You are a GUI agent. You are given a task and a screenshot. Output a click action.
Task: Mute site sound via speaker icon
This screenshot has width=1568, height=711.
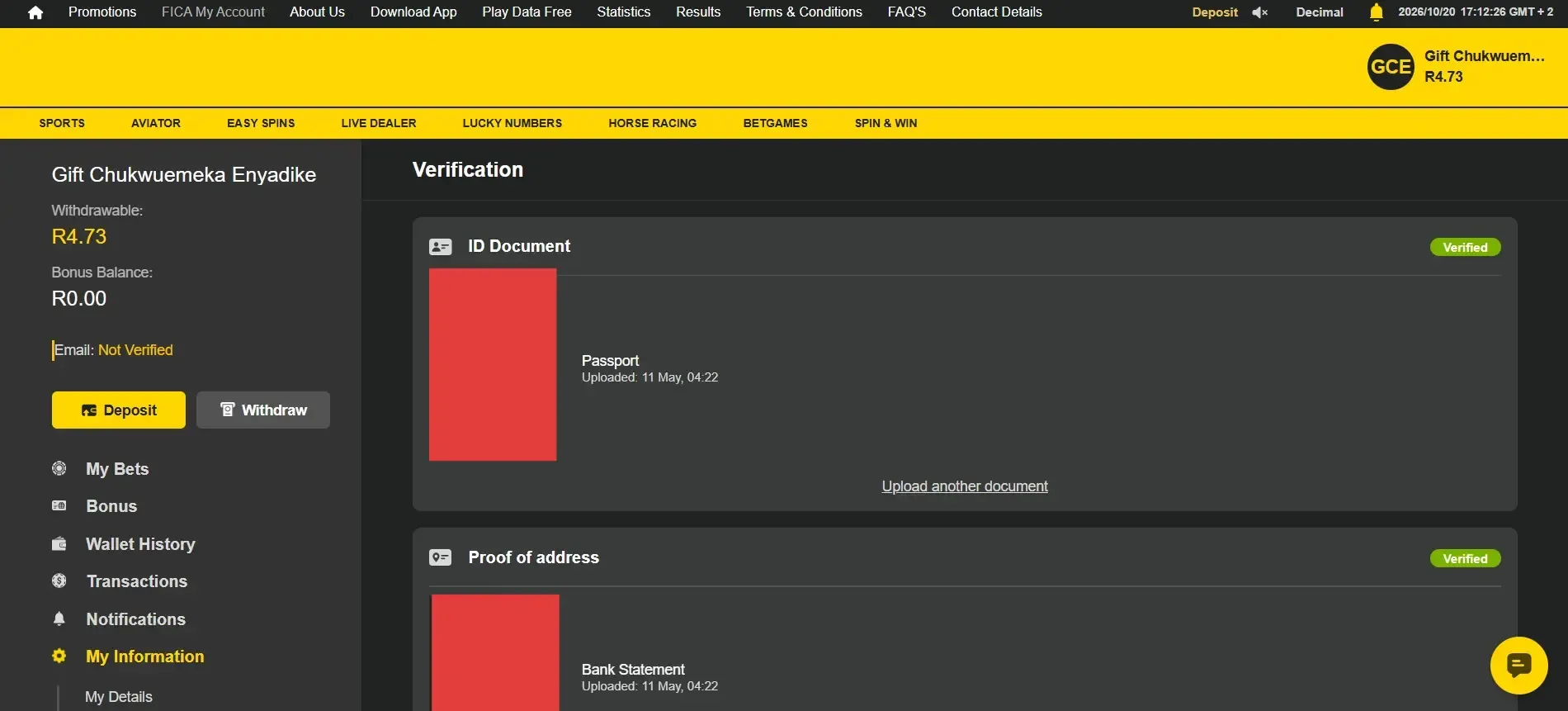pyautogui.click(x=1259, y=12)
